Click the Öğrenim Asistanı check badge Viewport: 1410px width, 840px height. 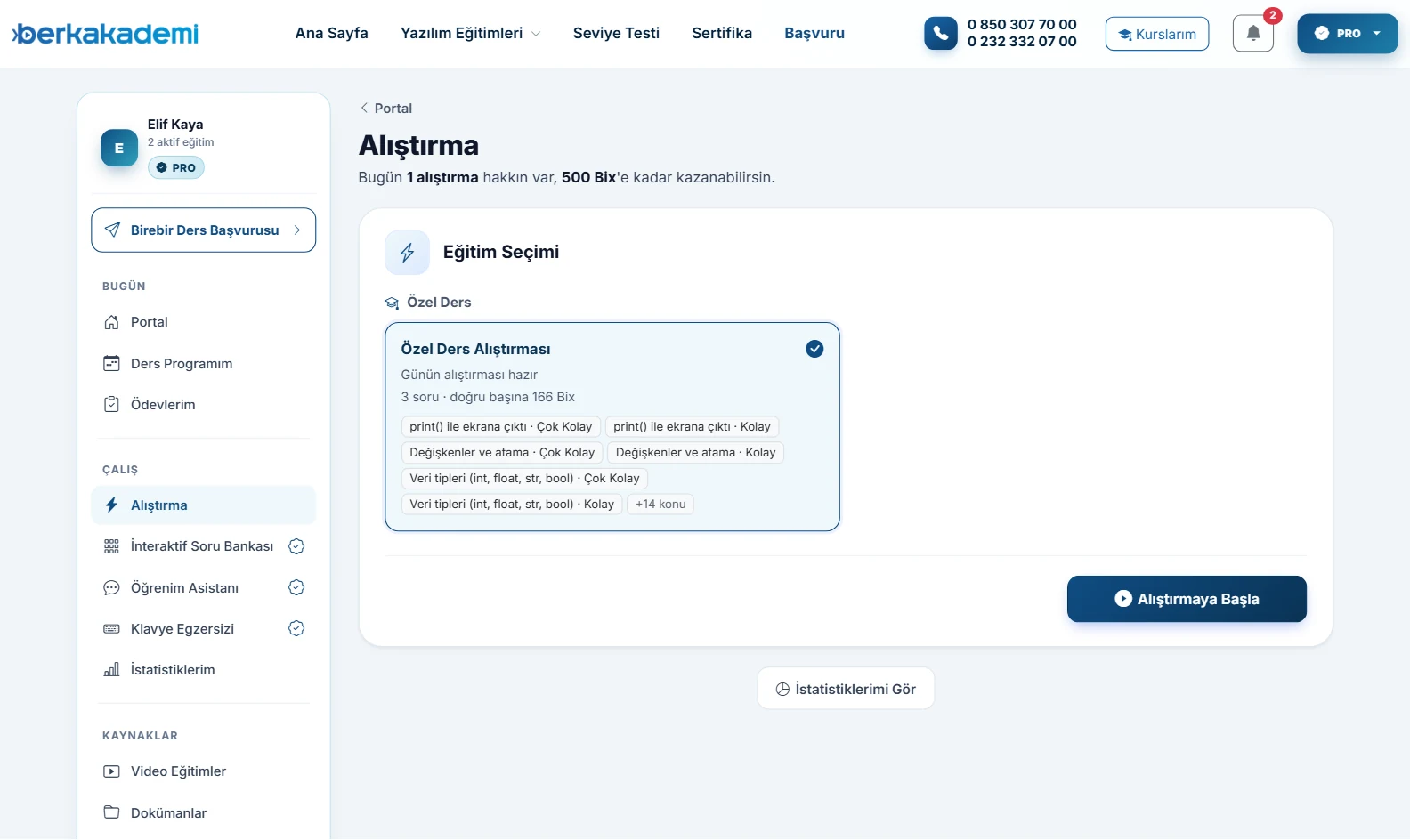click(x=296, y=587)
